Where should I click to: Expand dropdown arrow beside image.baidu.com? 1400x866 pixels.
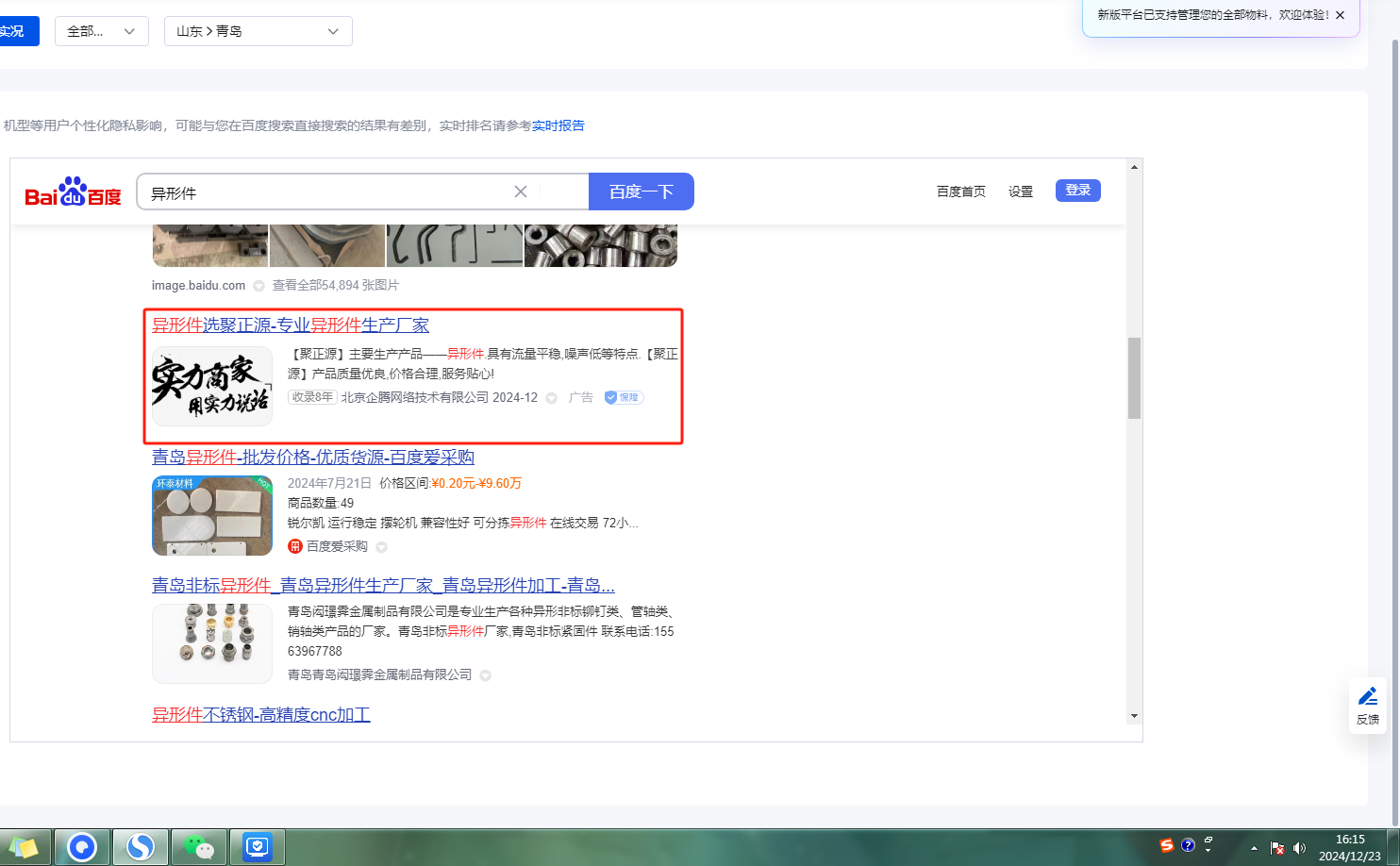[258, 286]
